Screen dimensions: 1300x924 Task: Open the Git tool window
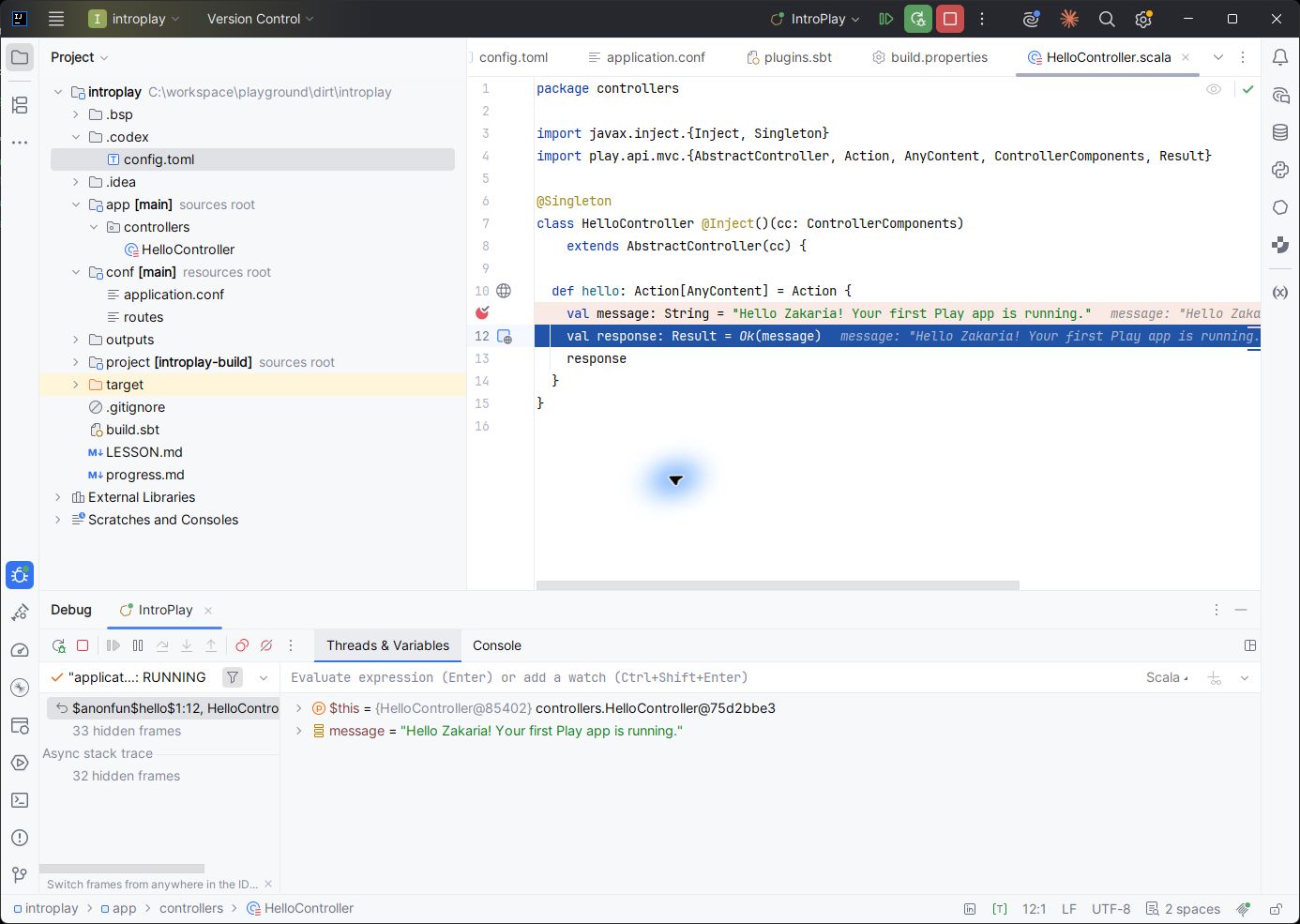pos(19,875)
